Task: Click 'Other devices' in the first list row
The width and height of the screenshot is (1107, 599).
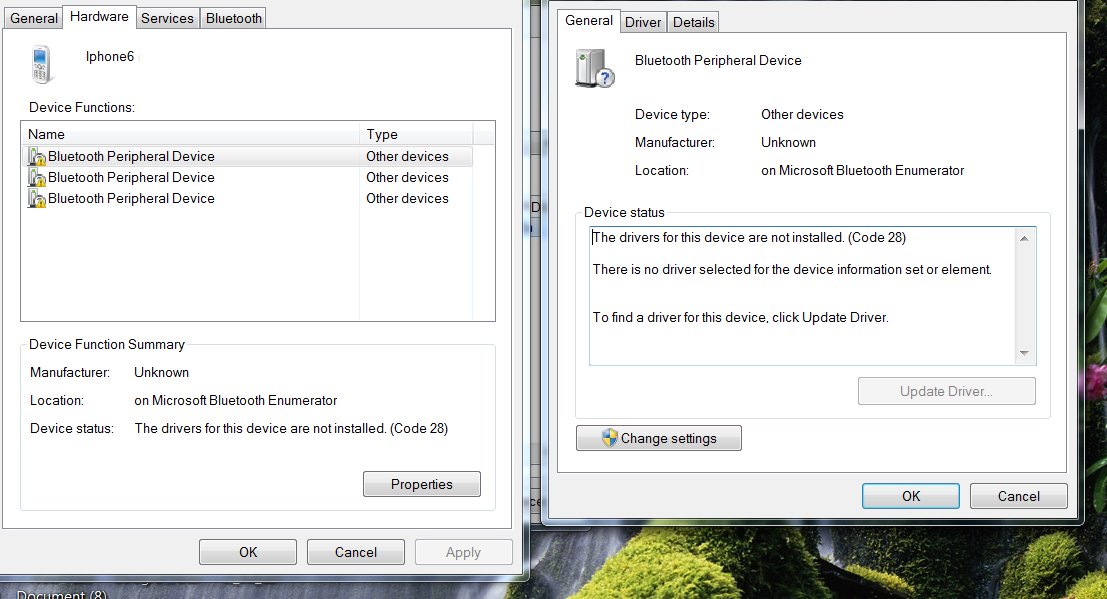Action: click(x=407, y=156)
